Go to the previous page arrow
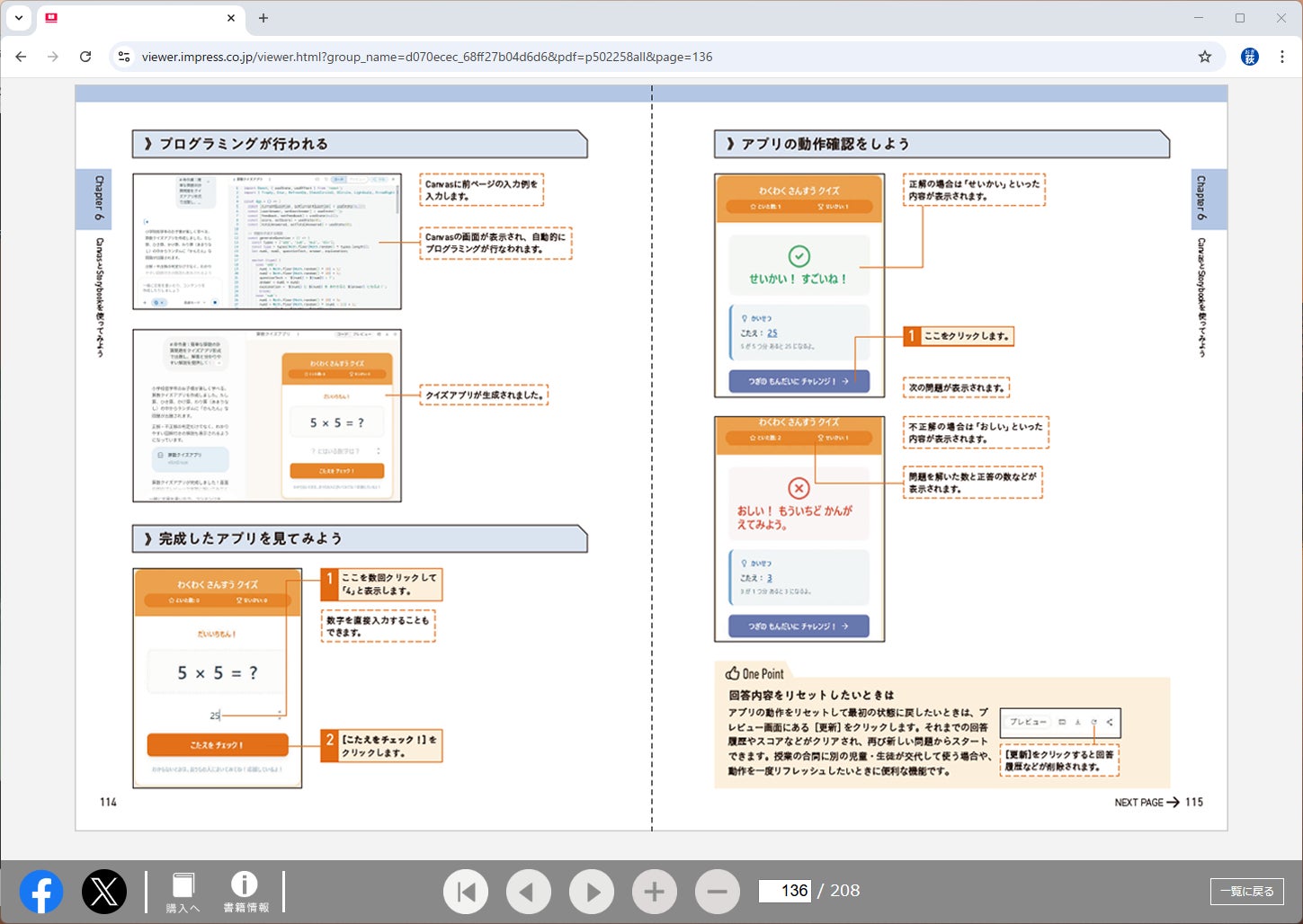The width and height of the screenshot is (1303, 924). [529, 892]
